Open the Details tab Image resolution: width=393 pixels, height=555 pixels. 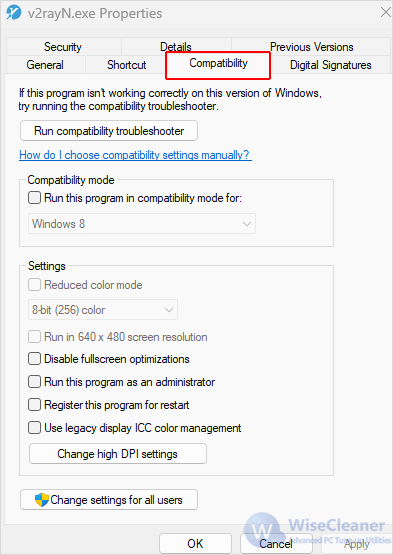pos(176,47)
